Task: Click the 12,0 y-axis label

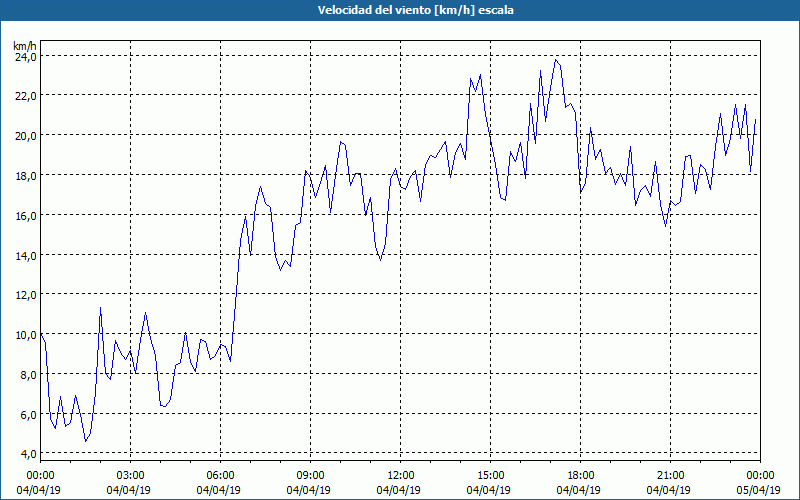Action: click(x=25, y=295)
